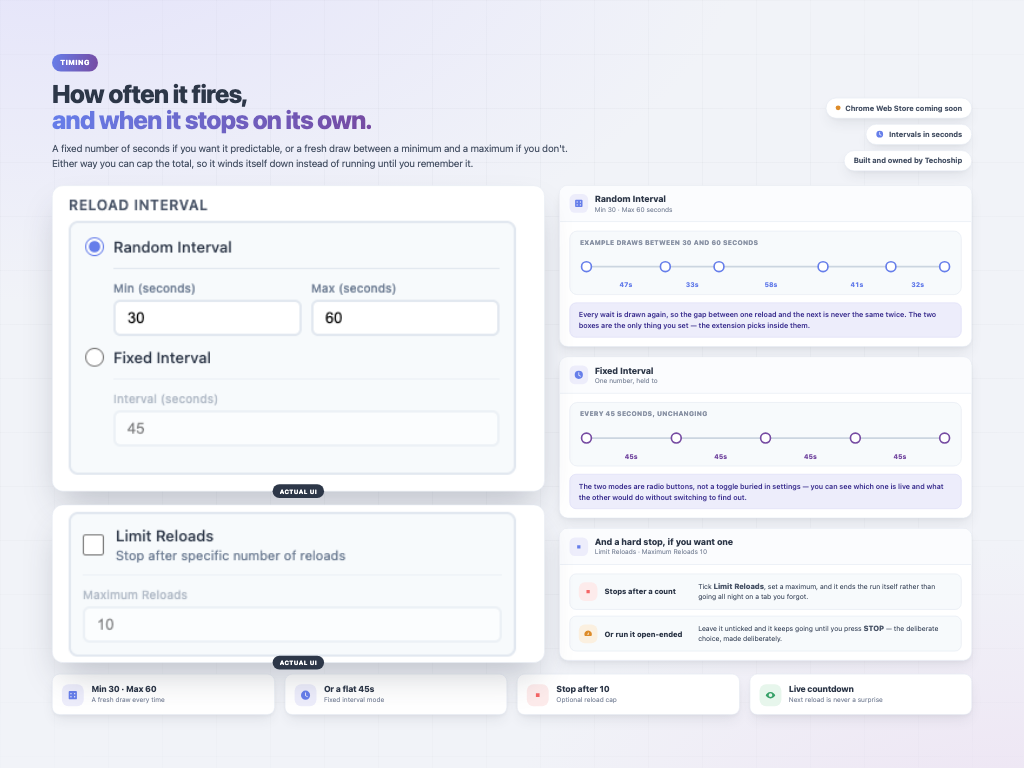This screenshot has height=768, width=1024.
Task: Click the first marker on the fixed 45s timeline
Action: point(586,438)
